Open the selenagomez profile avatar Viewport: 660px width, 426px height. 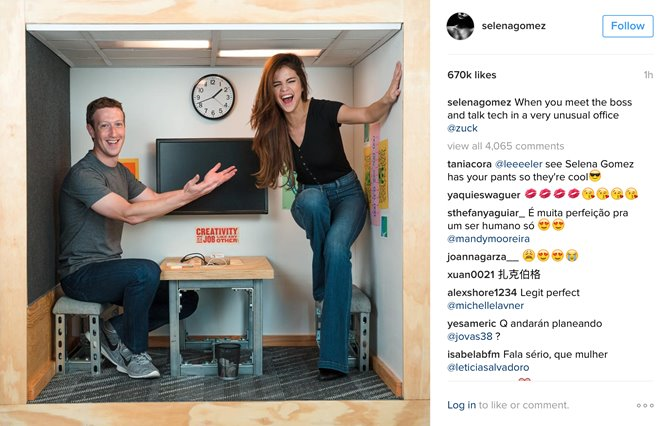(x=460, y=26)
